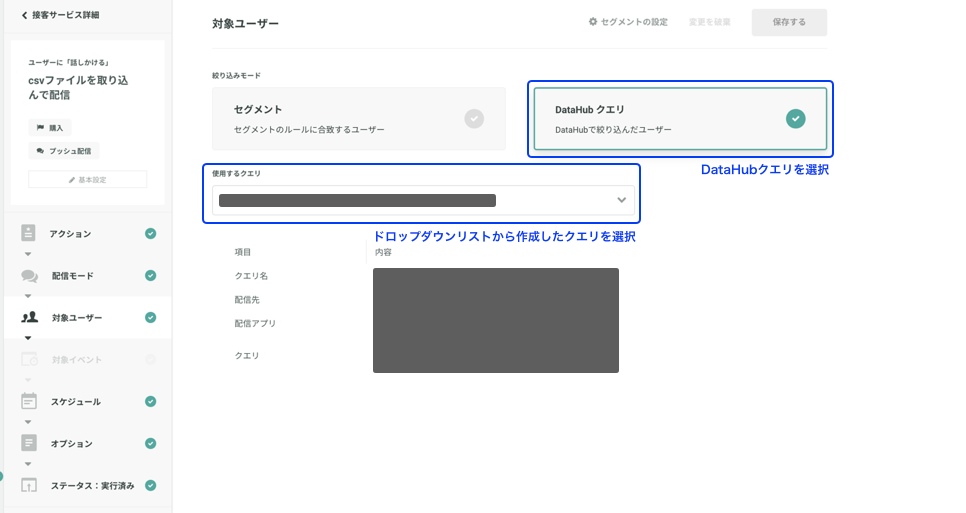Click ユーザーに「話しかける」 subtitle text
This screenshot has width=966, height=513.
pyautogui.click(x=69, y=63)
